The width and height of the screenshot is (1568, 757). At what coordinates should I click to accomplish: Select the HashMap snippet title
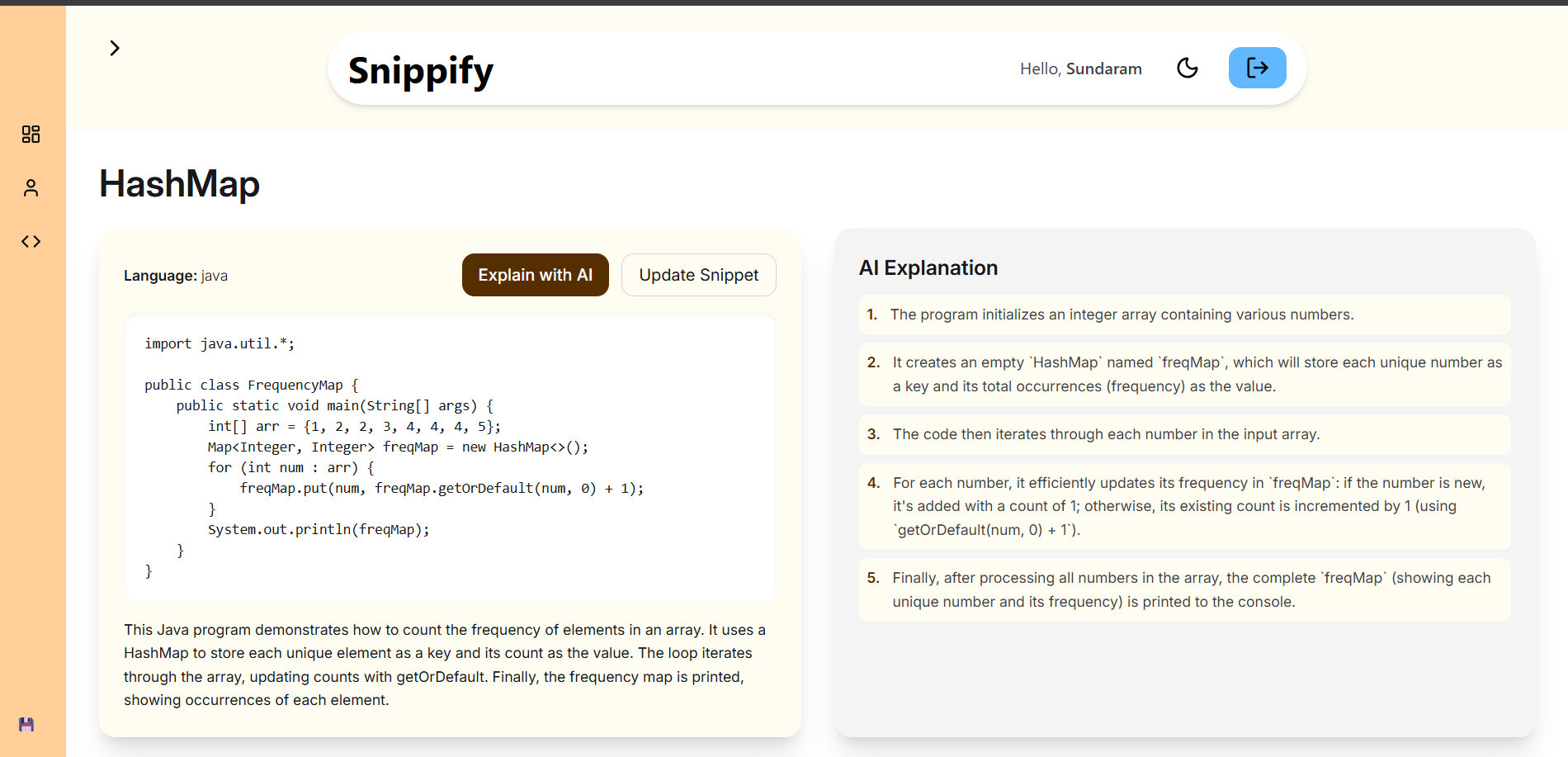tap(179, 183)
